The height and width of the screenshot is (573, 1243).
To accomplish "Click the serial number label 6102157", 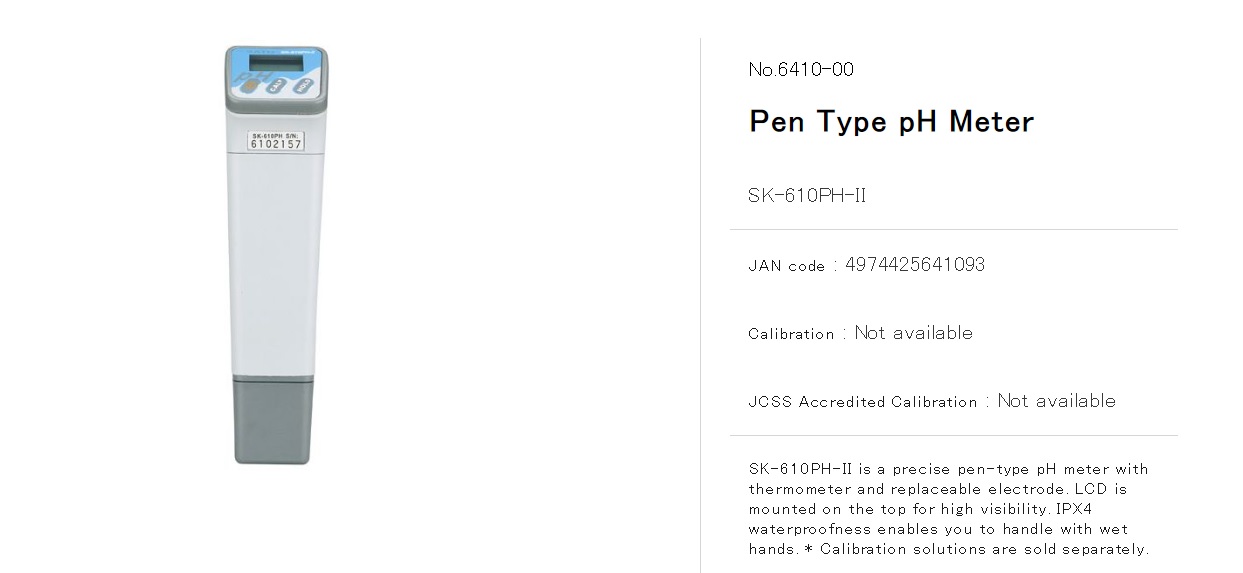I will pos(275,141).
